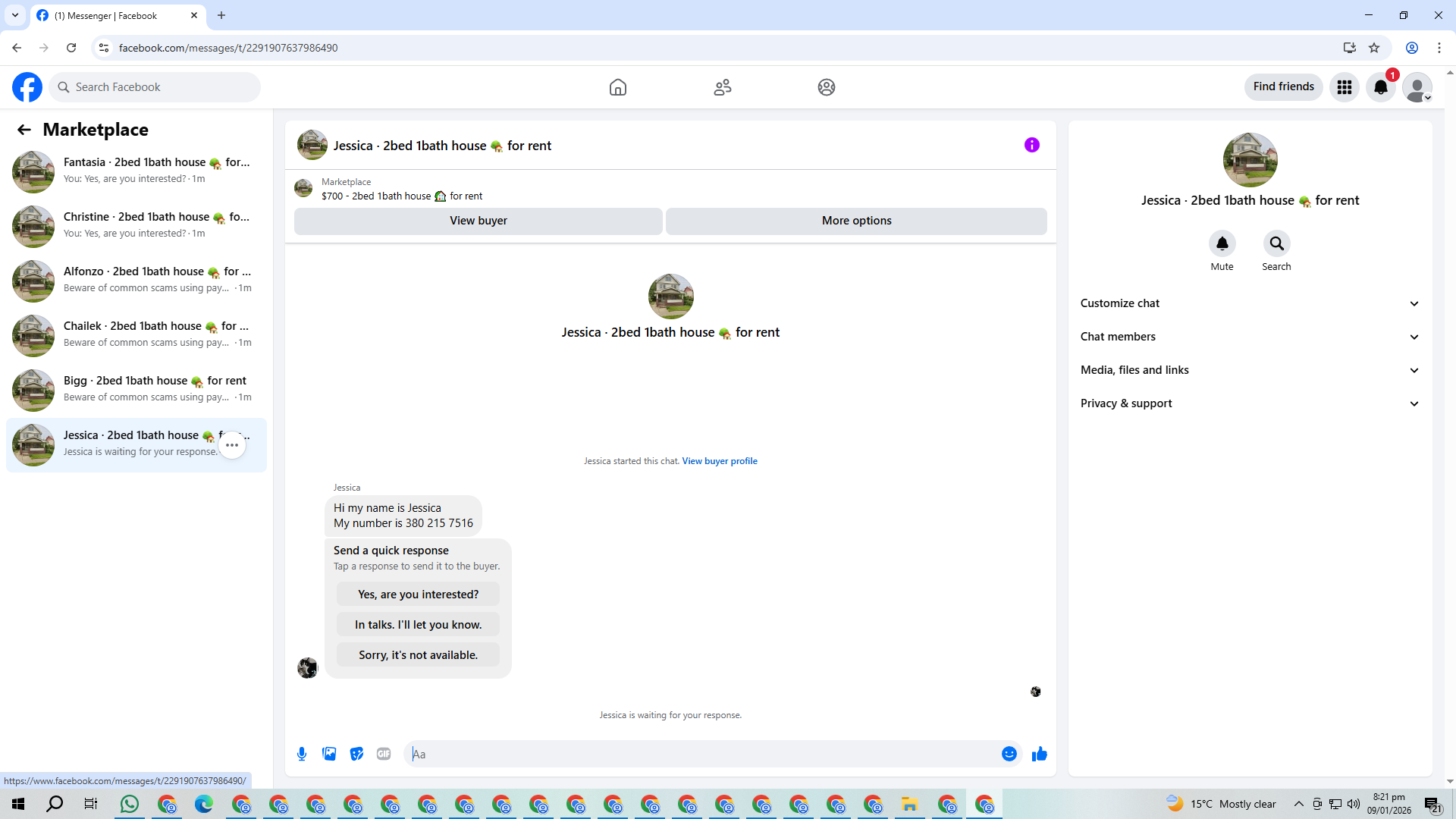Open the GIF picker
Screen dimensions: 1456x819
(x=384, y=754)
